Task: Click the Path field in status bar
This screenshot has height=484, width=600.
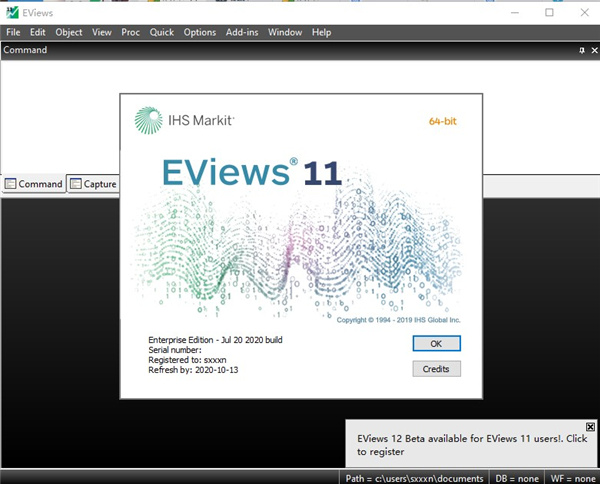Action: pyautogui.click(x=414, y=477)
